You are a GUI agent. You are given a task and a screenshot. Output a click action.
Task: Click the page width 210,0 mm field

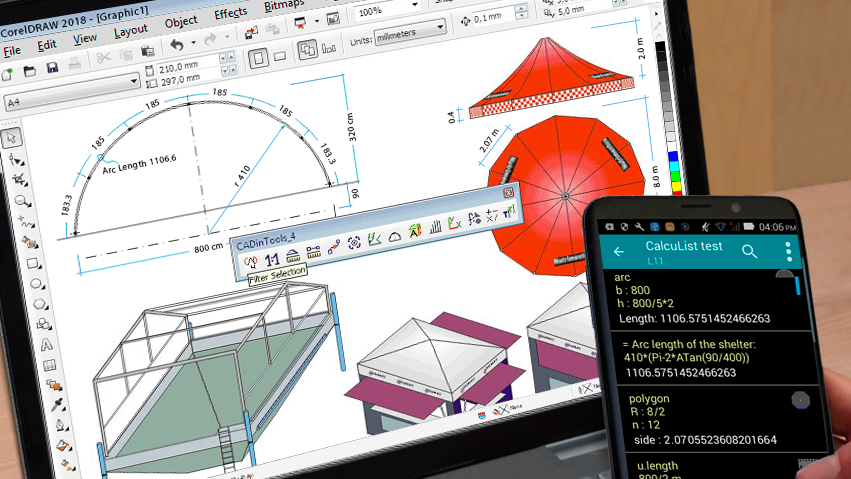tap(187, 64)
